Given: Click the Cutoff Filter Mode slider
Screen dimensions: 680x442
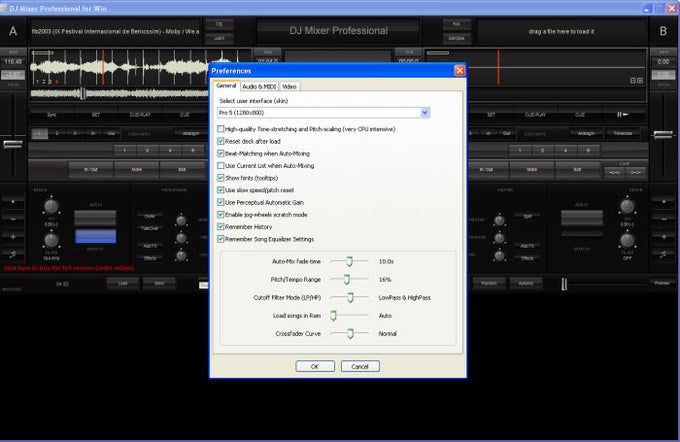Looking at the screenshot, I should [350, 298].
